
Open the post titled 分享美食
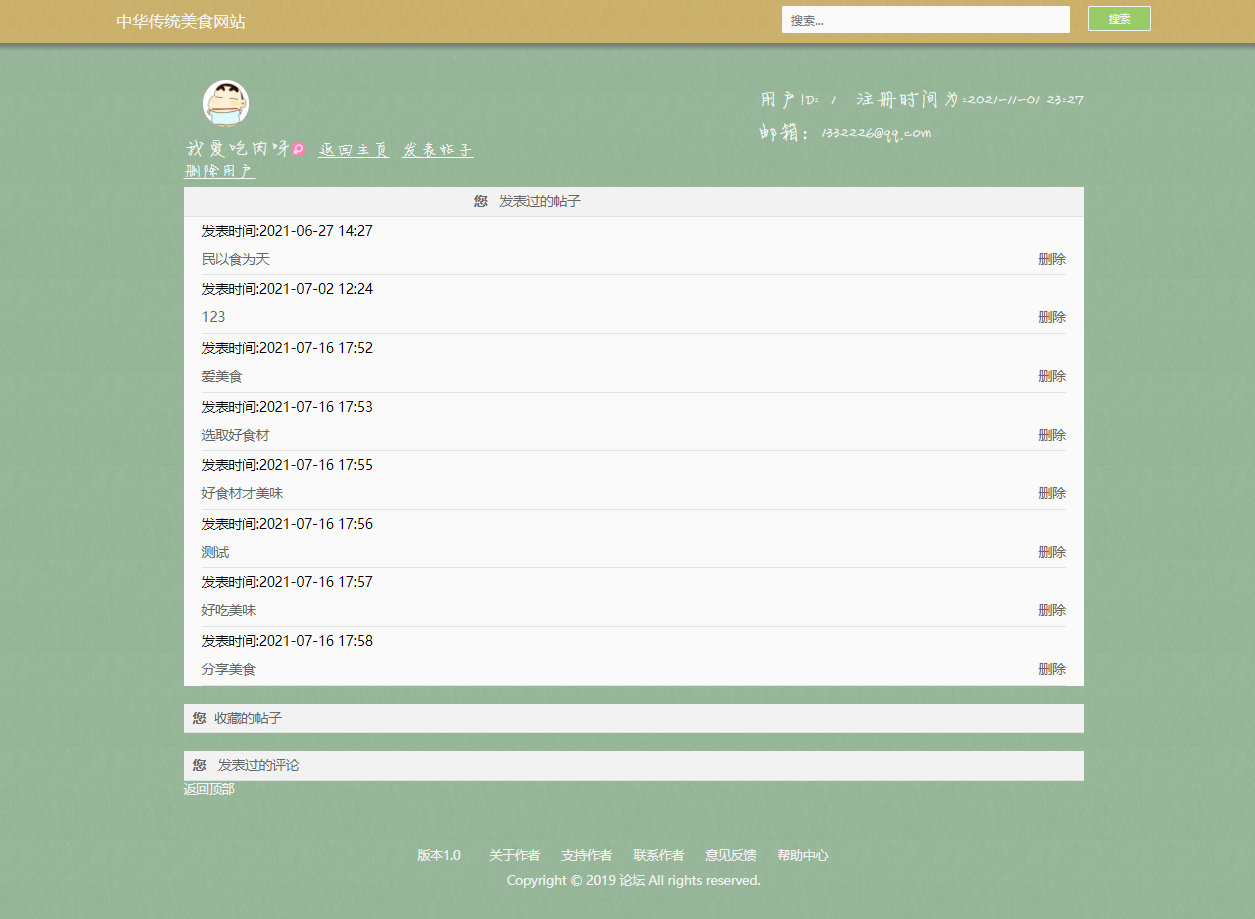[x=227, y=669]
